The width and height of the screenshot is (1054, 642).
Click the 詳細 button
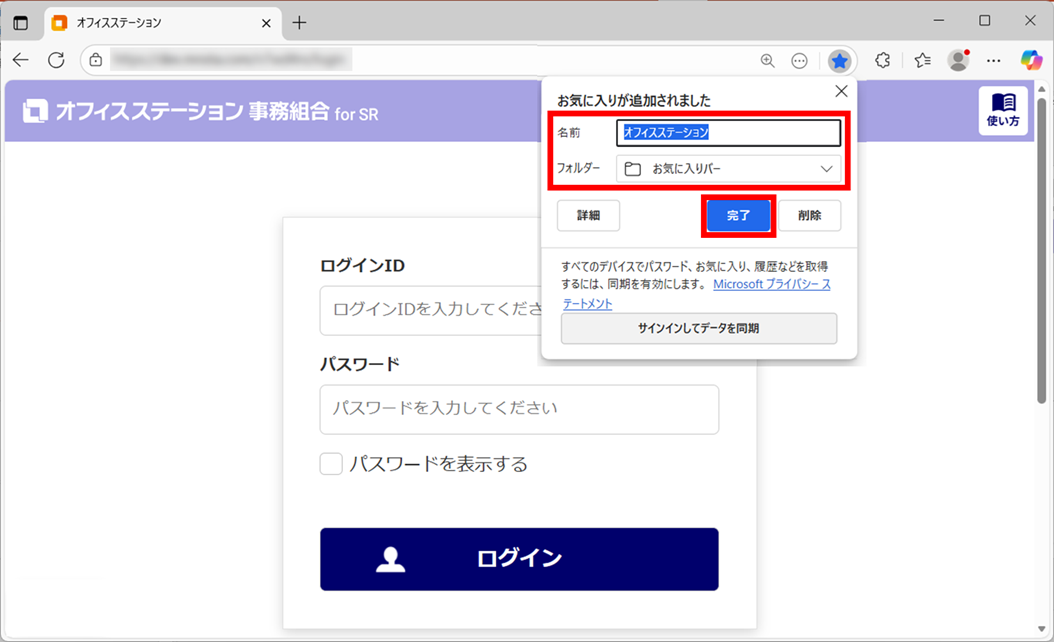(588, 216)
